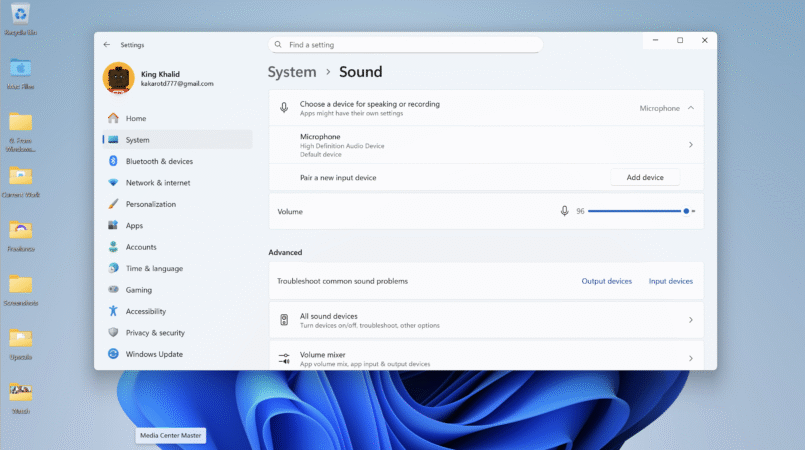Click the Bluetooth icon in the sidebar

(113, 161)
